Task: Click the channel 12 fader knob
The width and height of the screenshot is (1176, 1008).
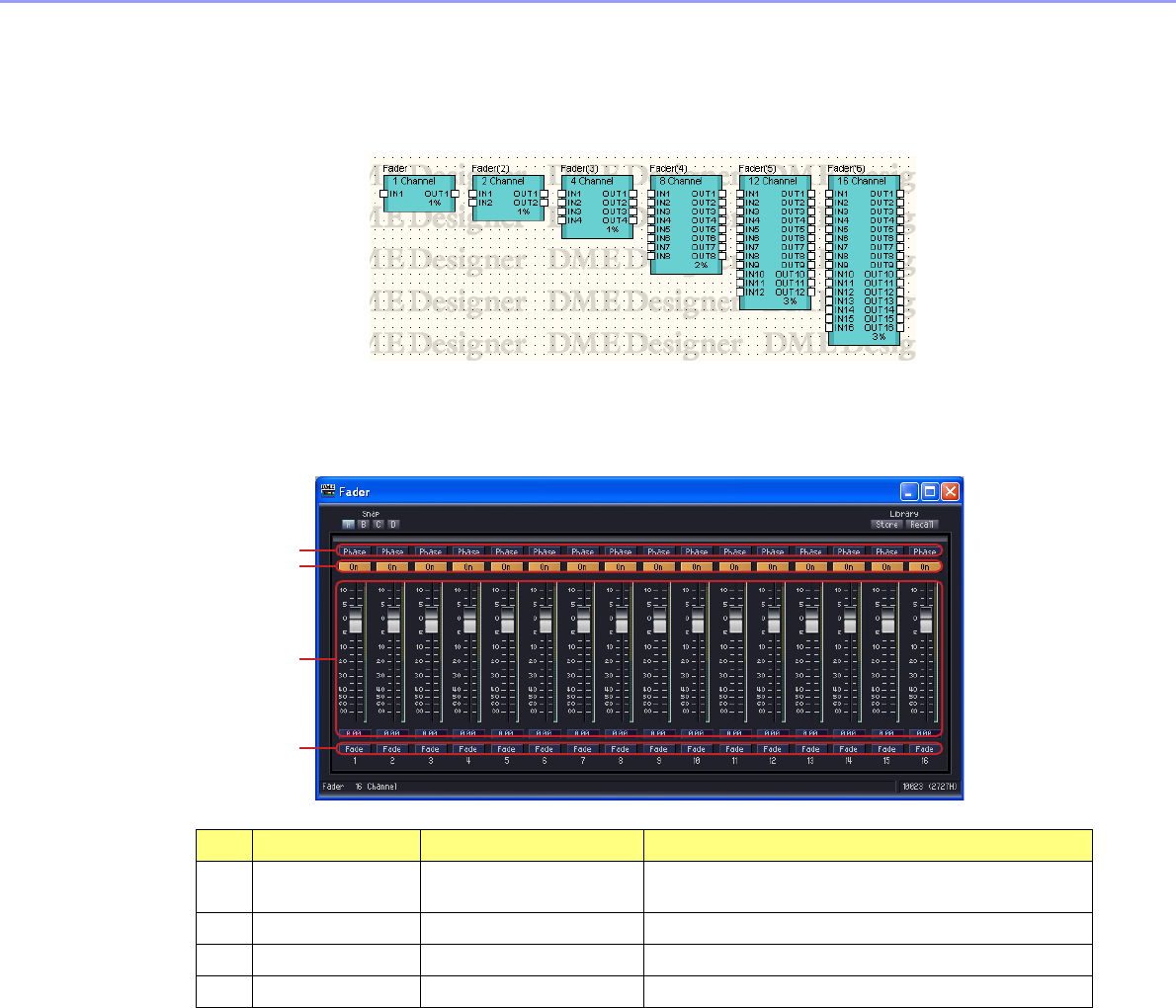Action: (x=774, y=620)
